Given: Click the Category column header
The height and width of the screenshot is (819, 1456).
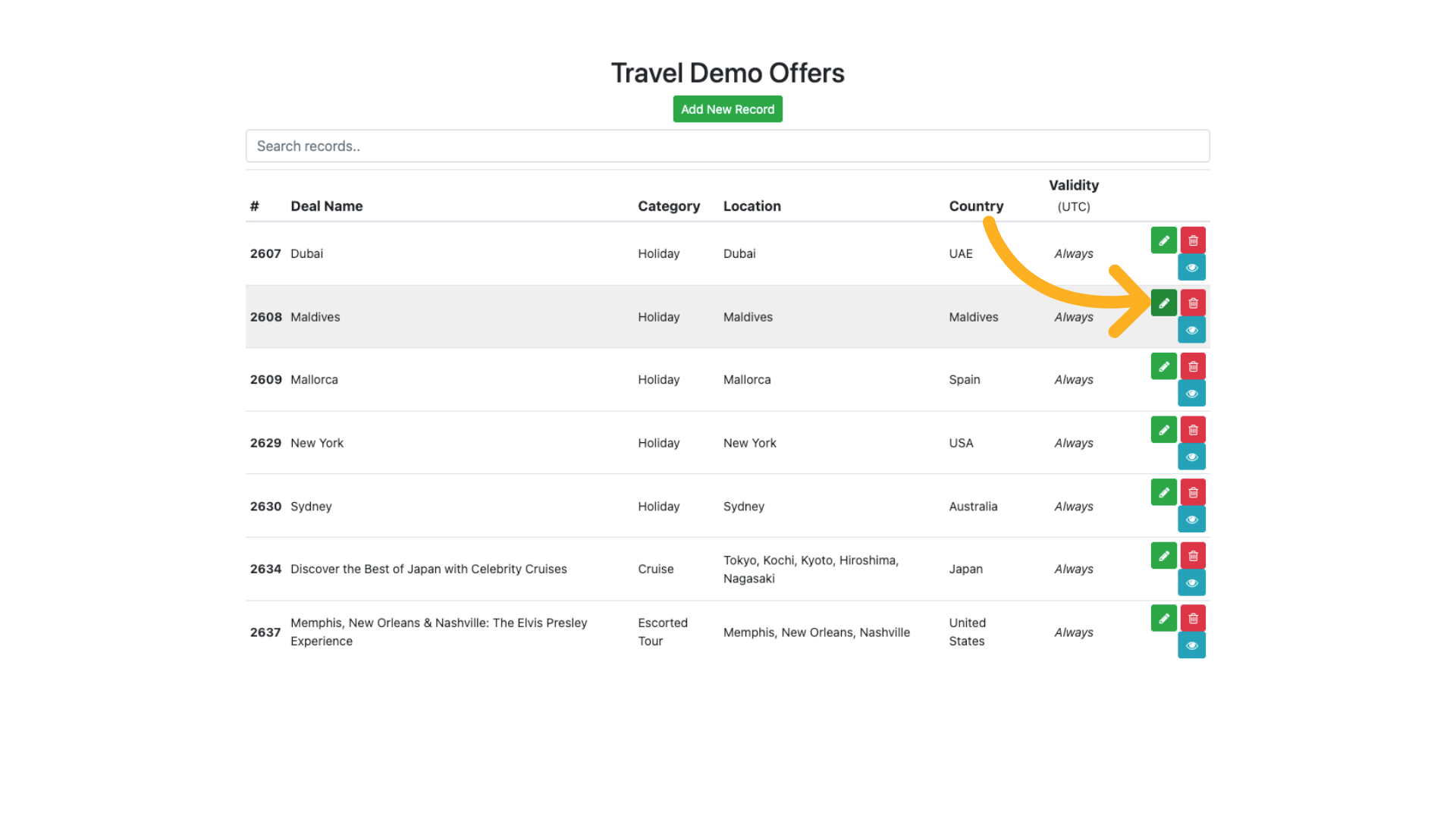Looking at the screenshot, I should tap(668, 206).
